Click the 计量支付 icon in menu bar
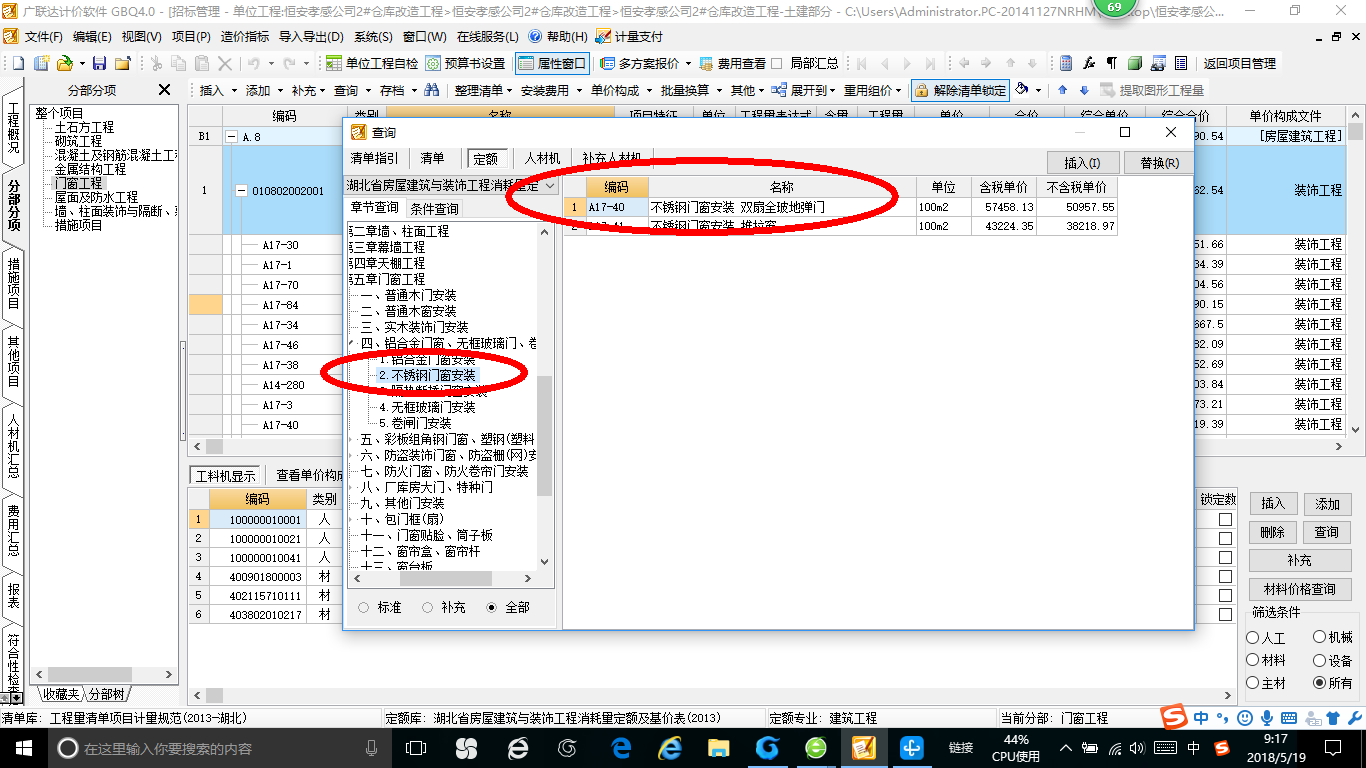Image resolution: width=1366 pixels, height=768 pixels. pyautogui.click(x=603, y=36)
